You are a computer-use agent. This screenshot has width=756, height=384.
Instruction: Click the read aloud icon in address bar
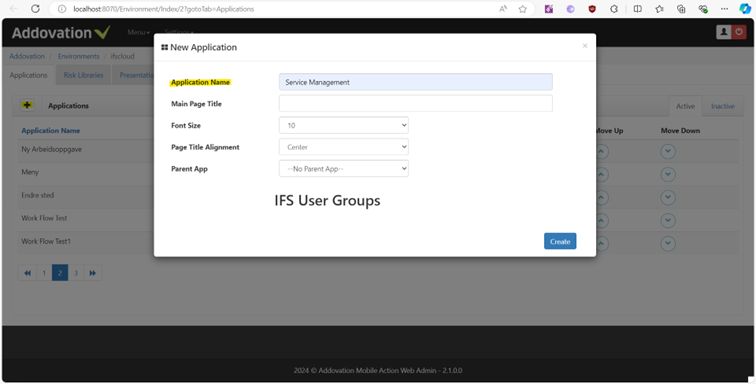(x=503, y=9)
